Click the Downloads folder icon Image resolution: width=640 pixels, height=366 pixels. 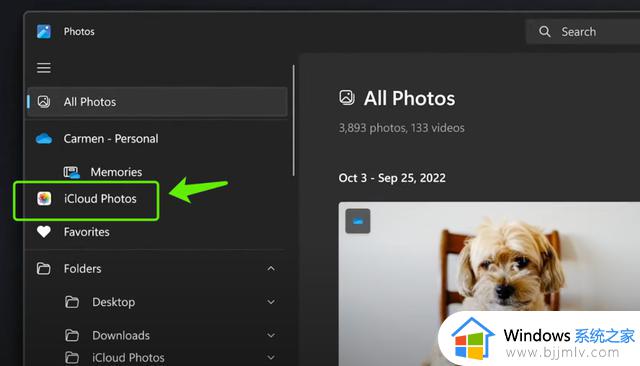[72, 335]
